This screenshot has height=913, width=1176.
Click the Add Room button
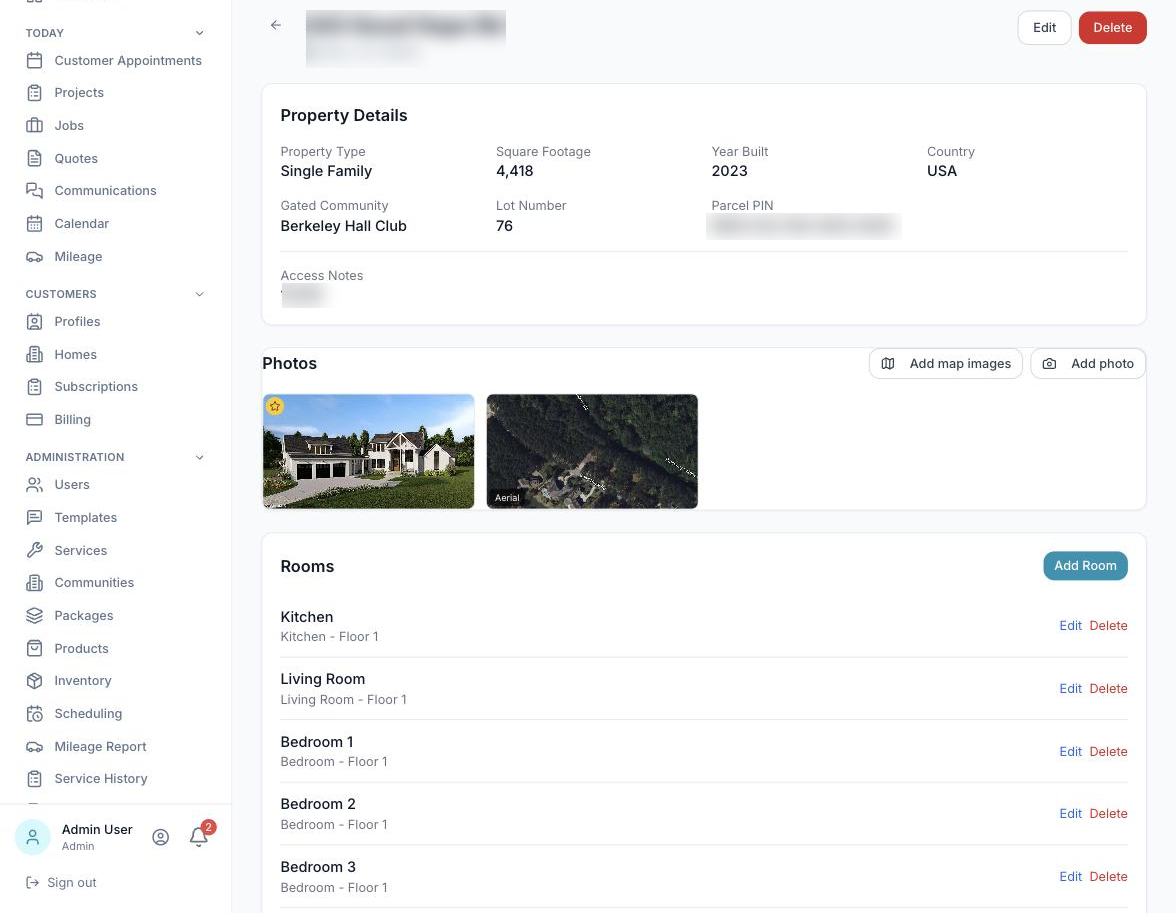(x=1085, y=566)
